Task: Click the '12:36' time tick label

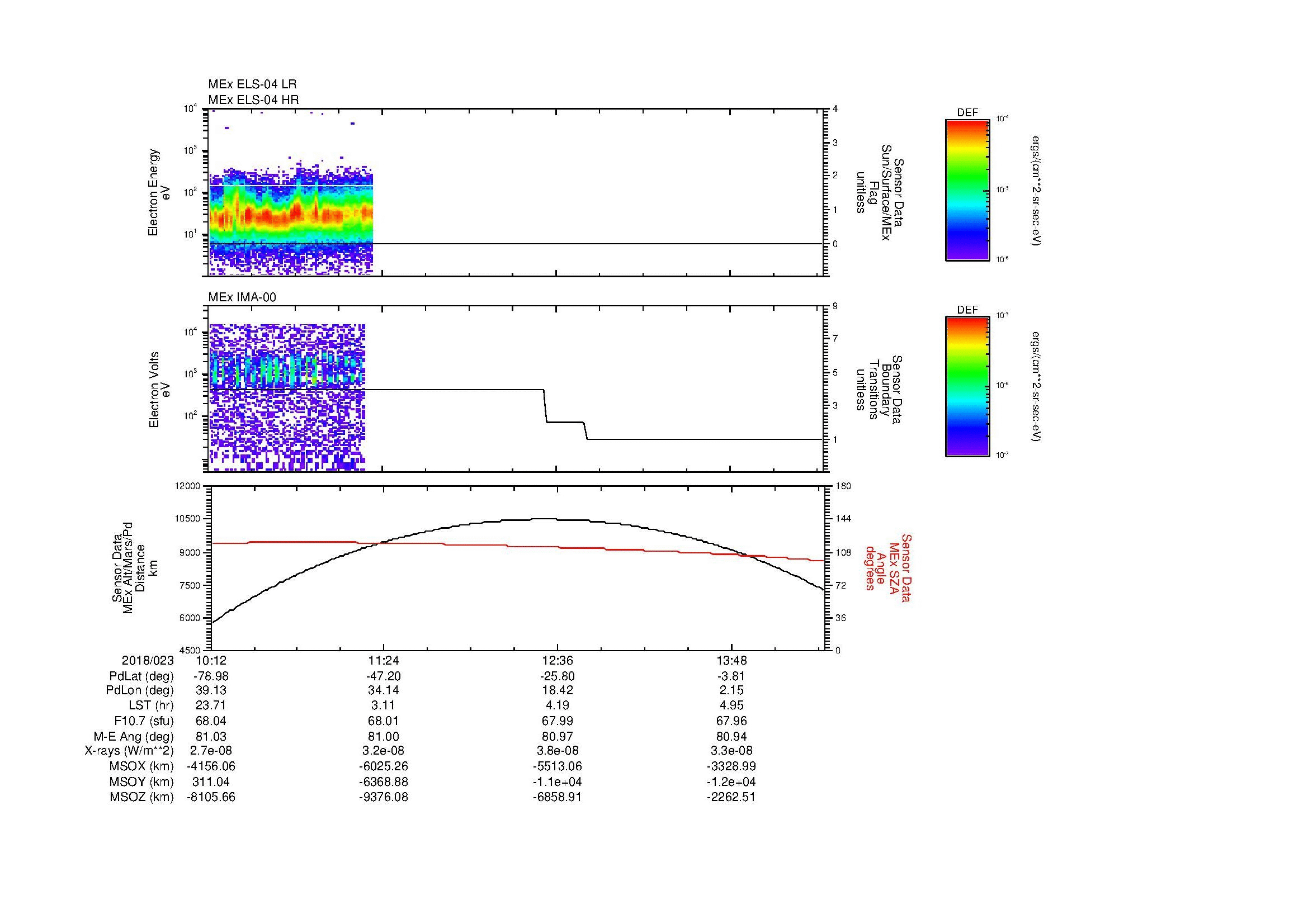Action: pyautogui.click(x=557, y=660)
